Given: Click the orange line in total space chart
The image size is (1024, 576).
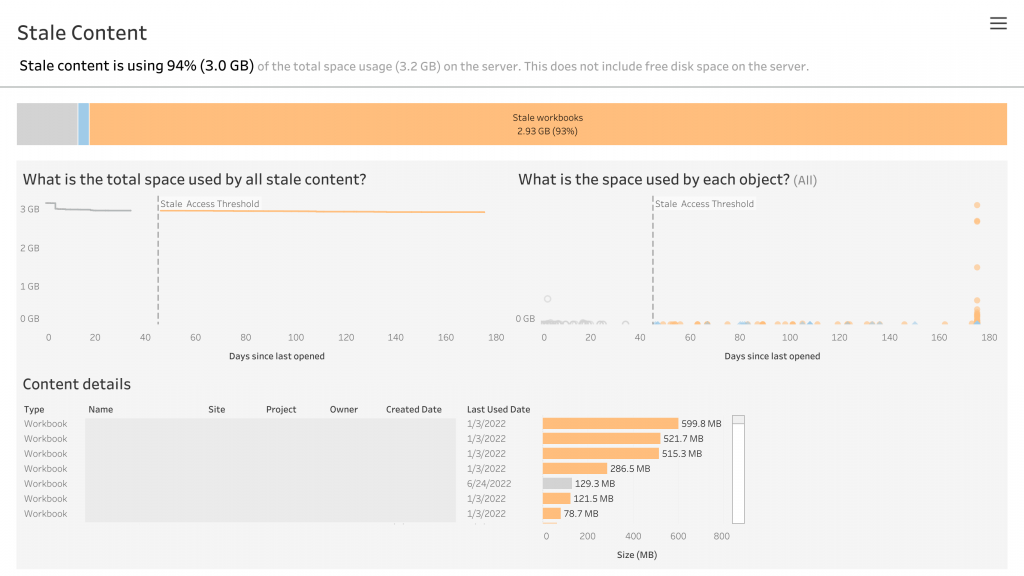Looking at the screenshot, I should 320,211.
